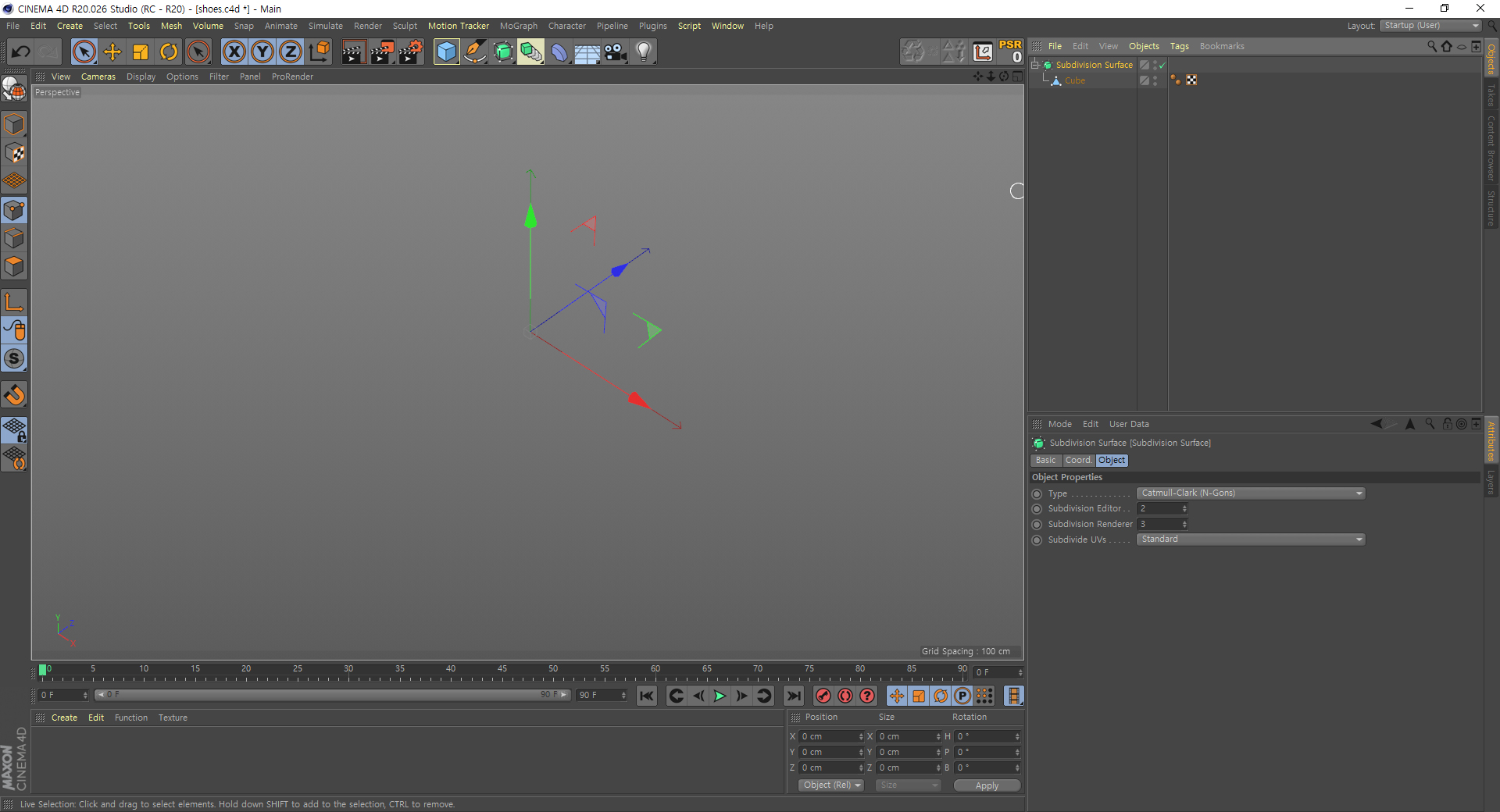
Task: Click the Undo arrow icon
Action: 21,52
